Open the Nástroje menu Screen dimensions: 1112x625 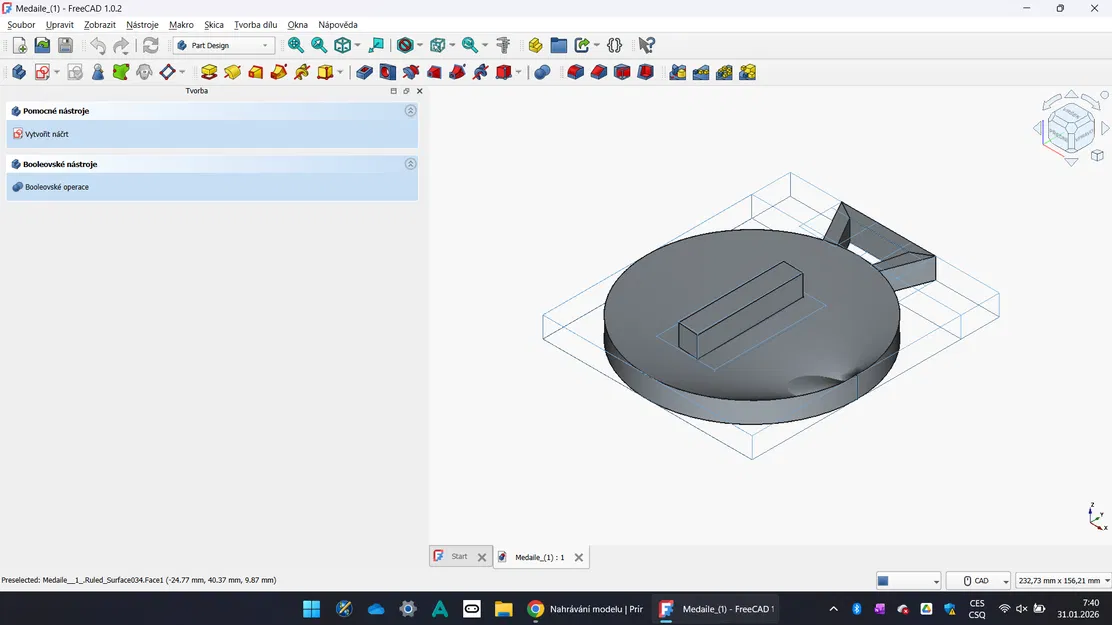coord(142,25)
